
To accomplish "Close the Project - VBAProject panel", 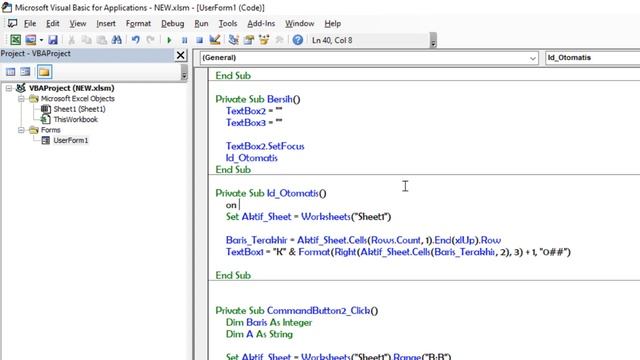I will (180, 55).
